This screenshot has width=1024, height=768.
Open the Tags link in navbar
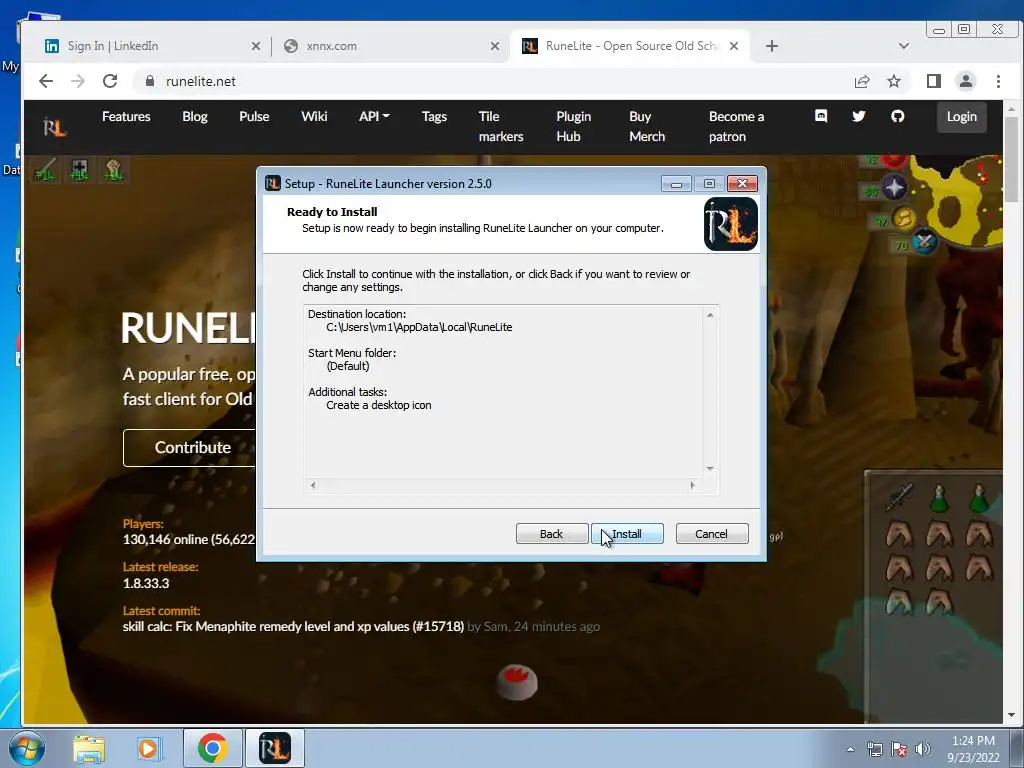(434, 116)
